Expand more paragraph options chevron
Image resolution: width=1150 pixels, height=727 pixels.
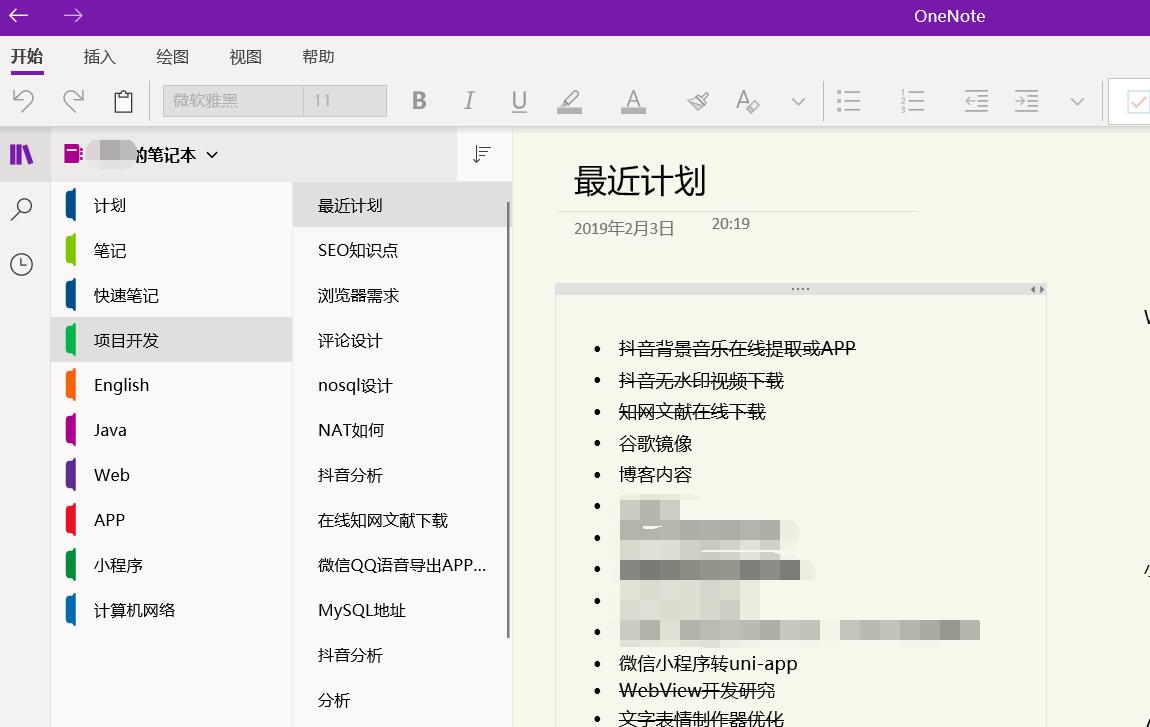point(1077,101)
